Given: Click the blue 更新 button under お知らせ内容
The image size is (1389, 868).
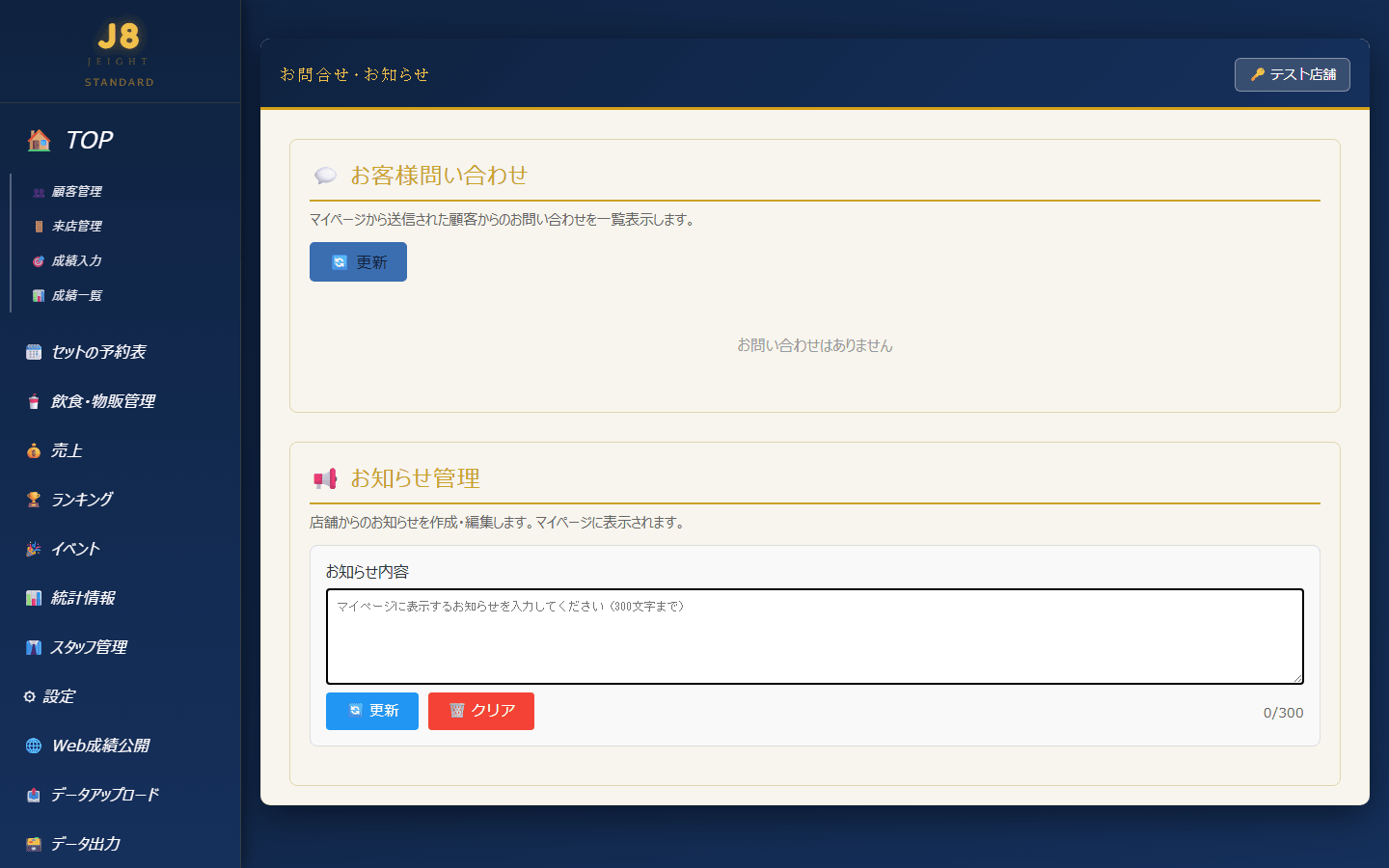Looking at the screenshot, I should [372, 711].
